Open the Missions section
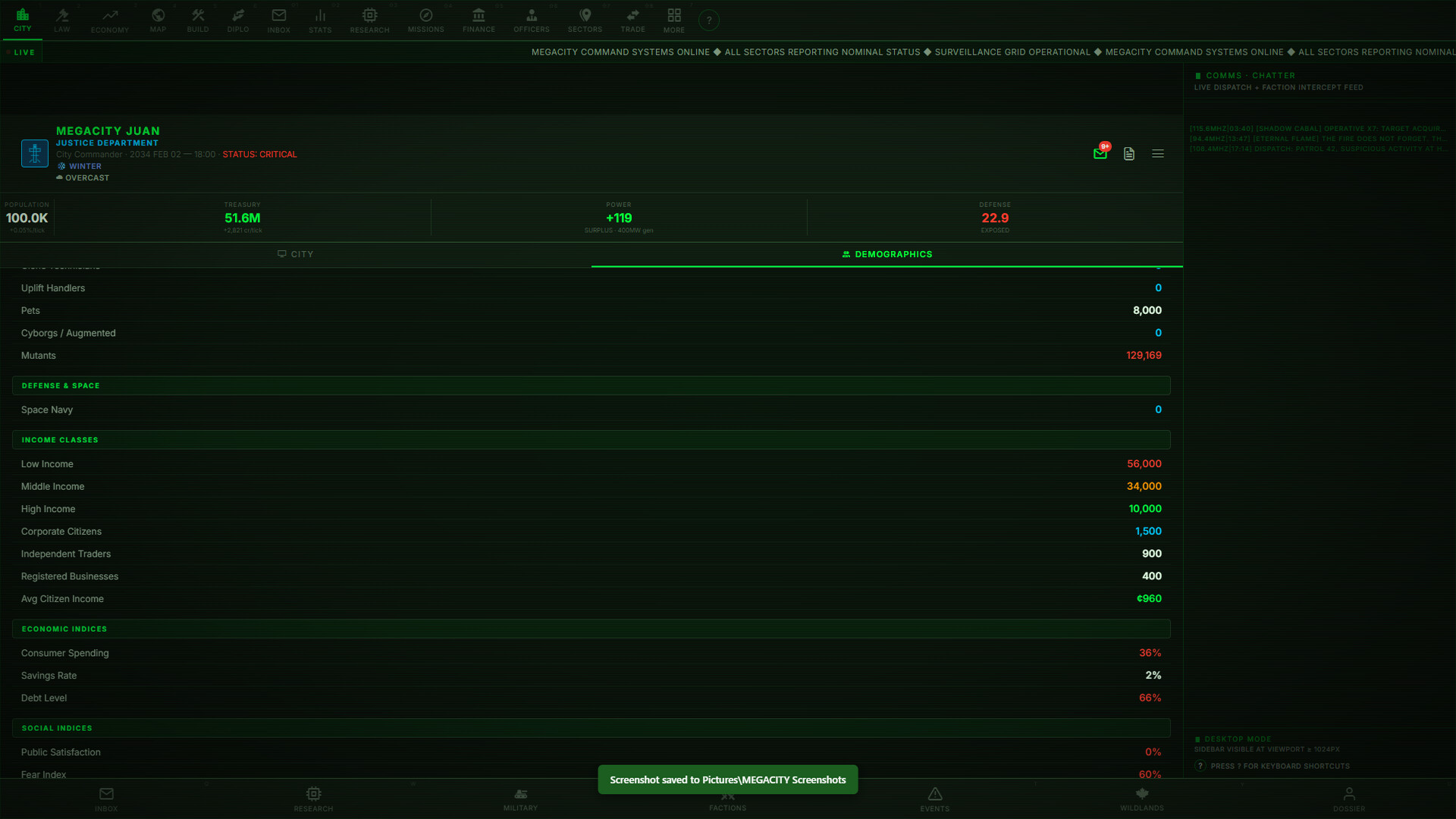The image size is (1456, 819). tap(426, 20)
